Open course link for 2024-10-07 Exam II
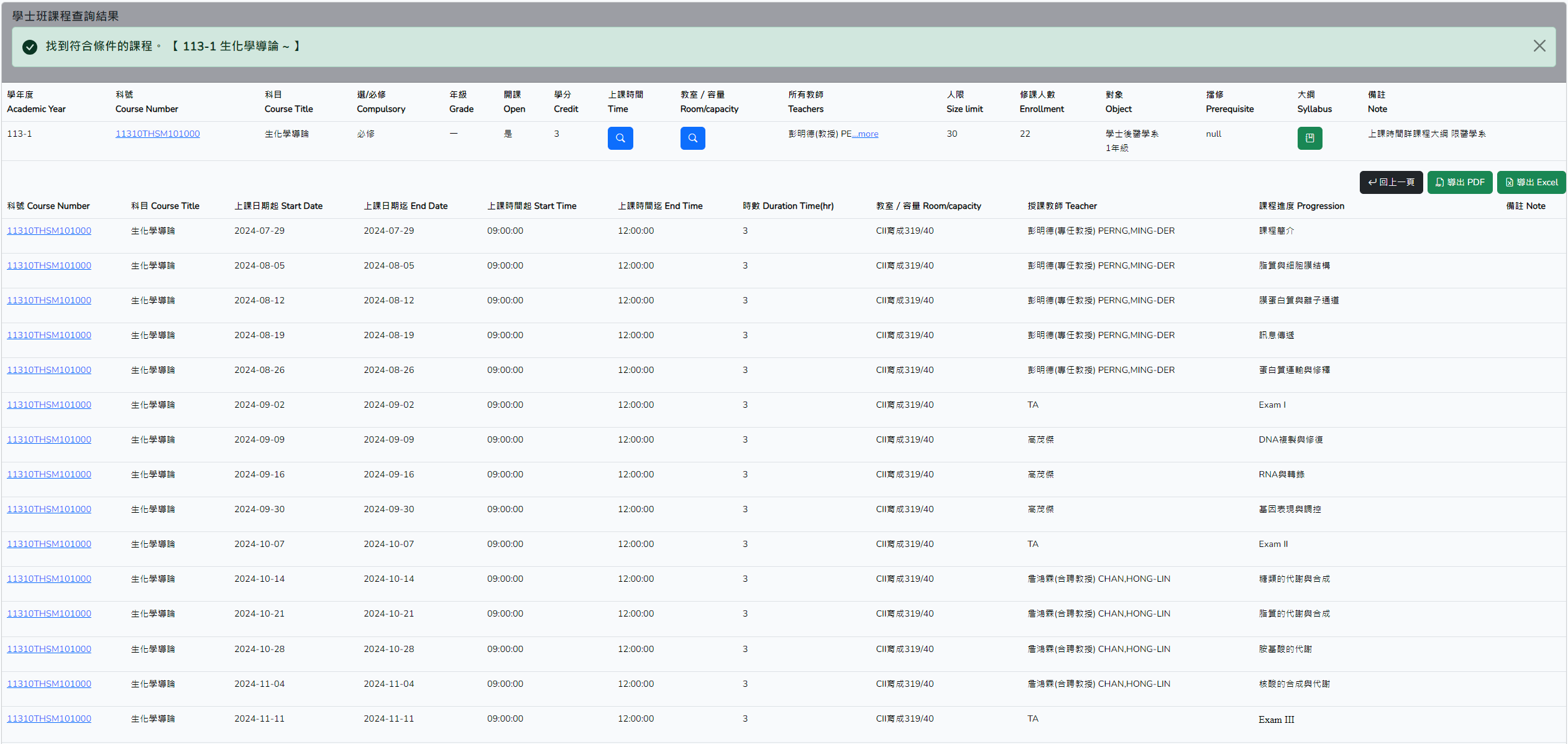The height and width of the screenshot is (744, 1568). tap(49, 544)
